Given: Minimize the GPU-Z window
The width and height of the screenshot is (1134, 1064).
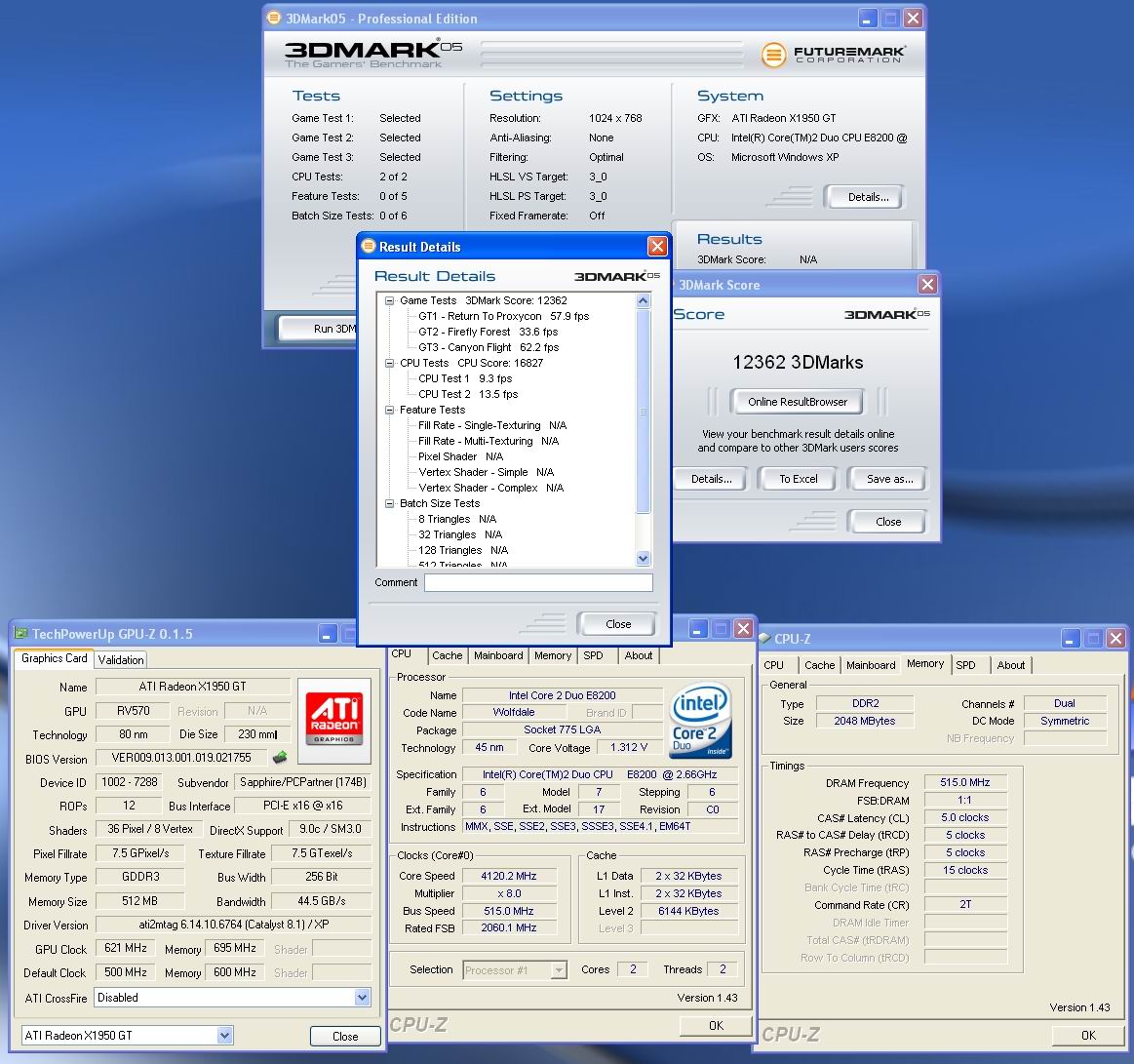Looking at the screenshot, I should pos(328,634).
